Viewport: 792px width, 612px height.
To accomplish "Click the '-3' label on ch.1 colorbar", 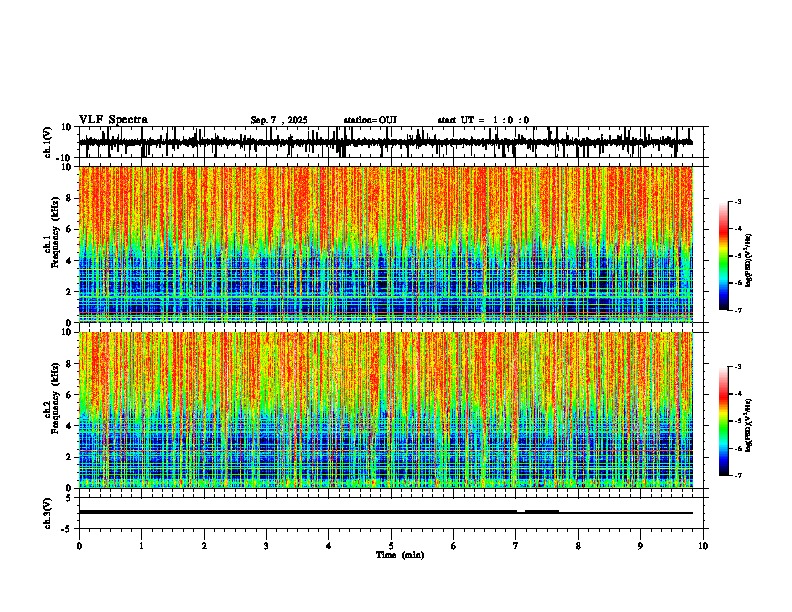I will pos(738,201).
